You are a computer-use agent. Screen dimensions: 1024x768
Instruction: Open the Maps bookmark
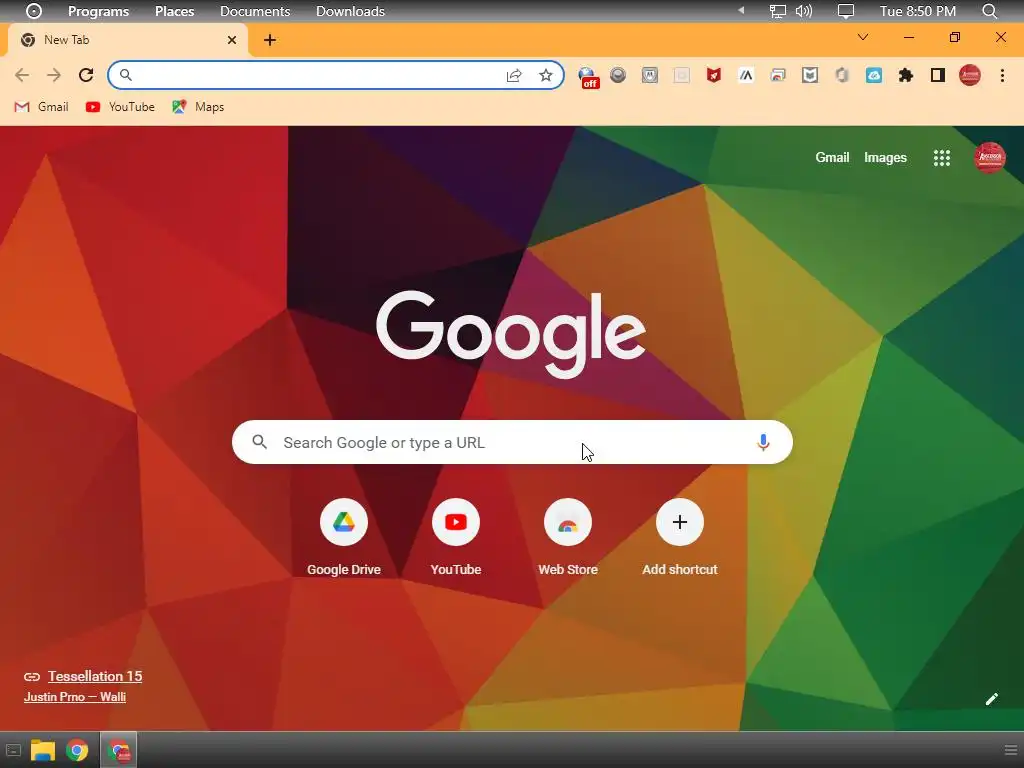coord(198,106)
